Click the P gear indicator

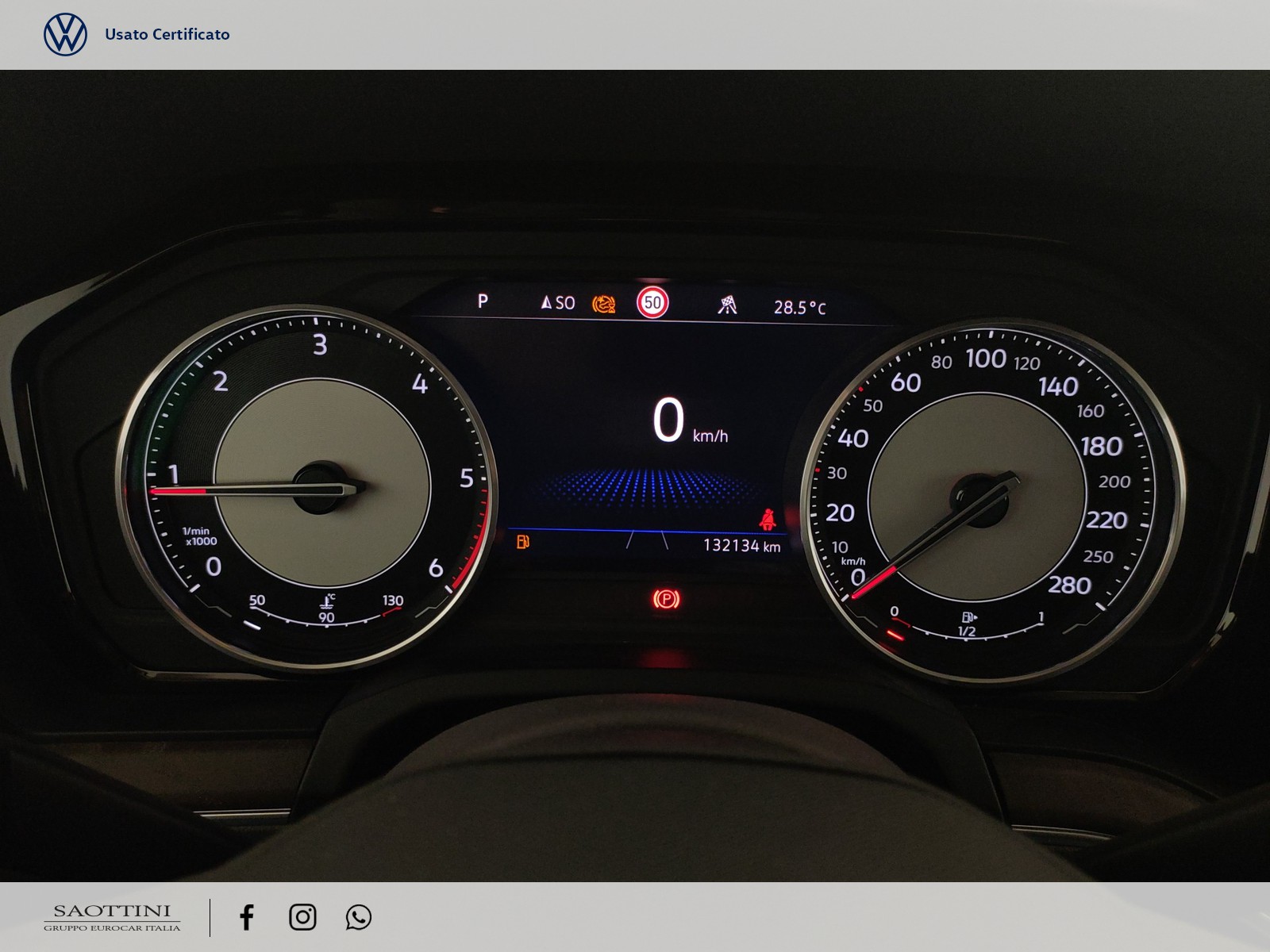[483, 301]
